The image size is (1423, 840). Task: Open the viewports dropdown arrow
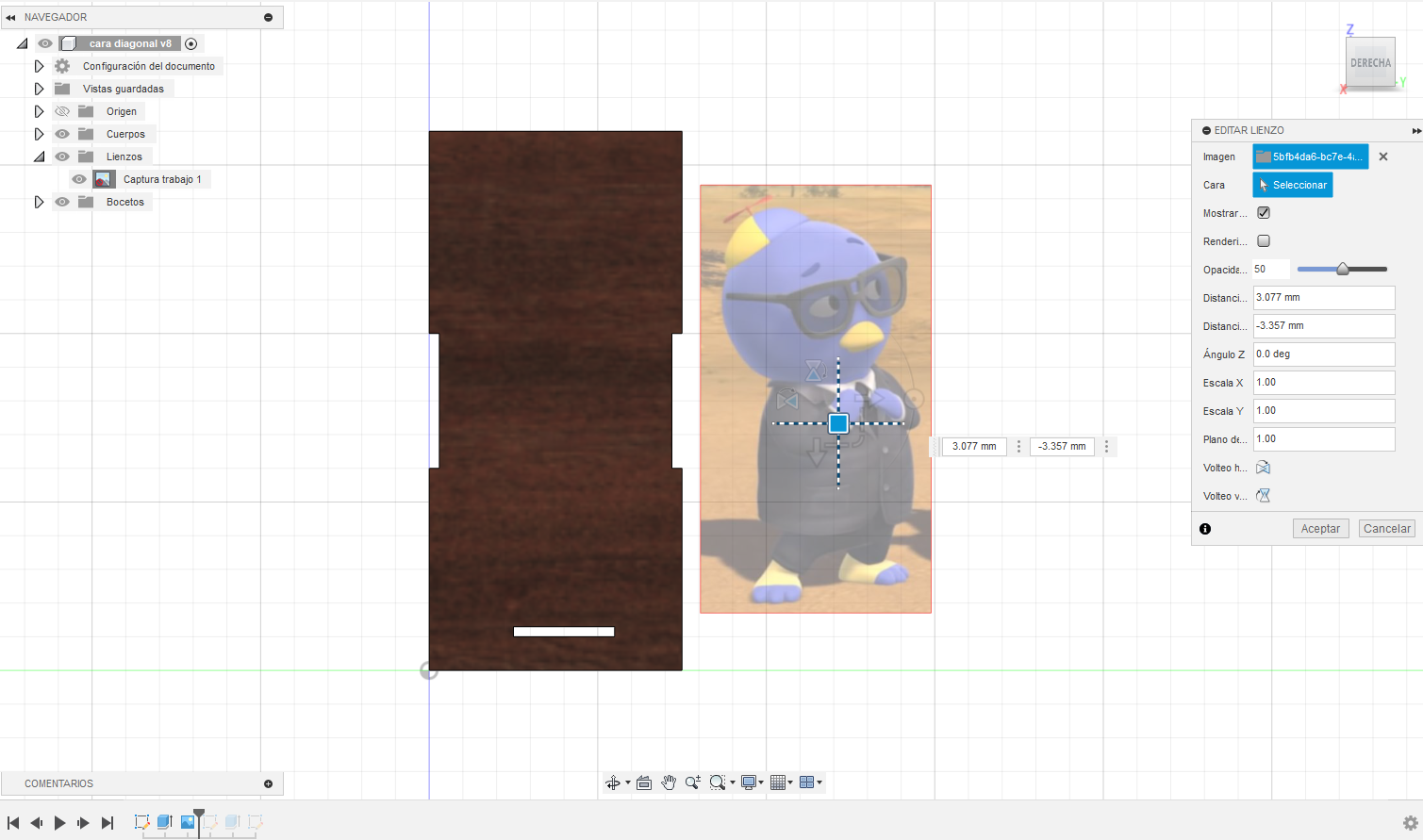pos(819,782)
